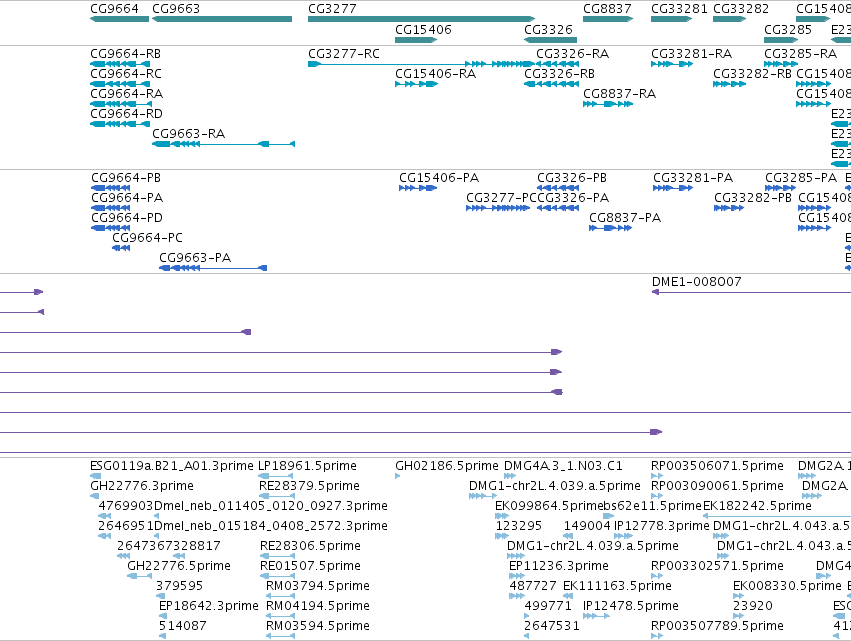
Task: Click the CG33281 gene label
Action: tap(679, 9)
